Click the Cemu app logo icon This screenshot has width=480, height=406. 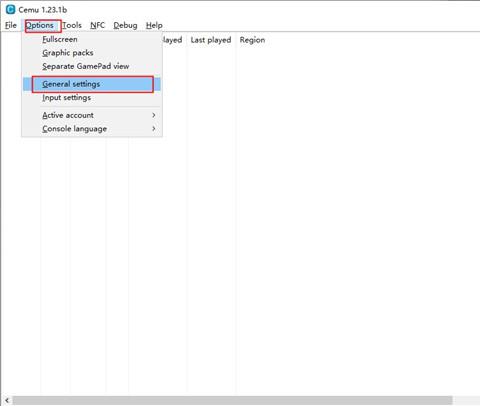point(10,9)
